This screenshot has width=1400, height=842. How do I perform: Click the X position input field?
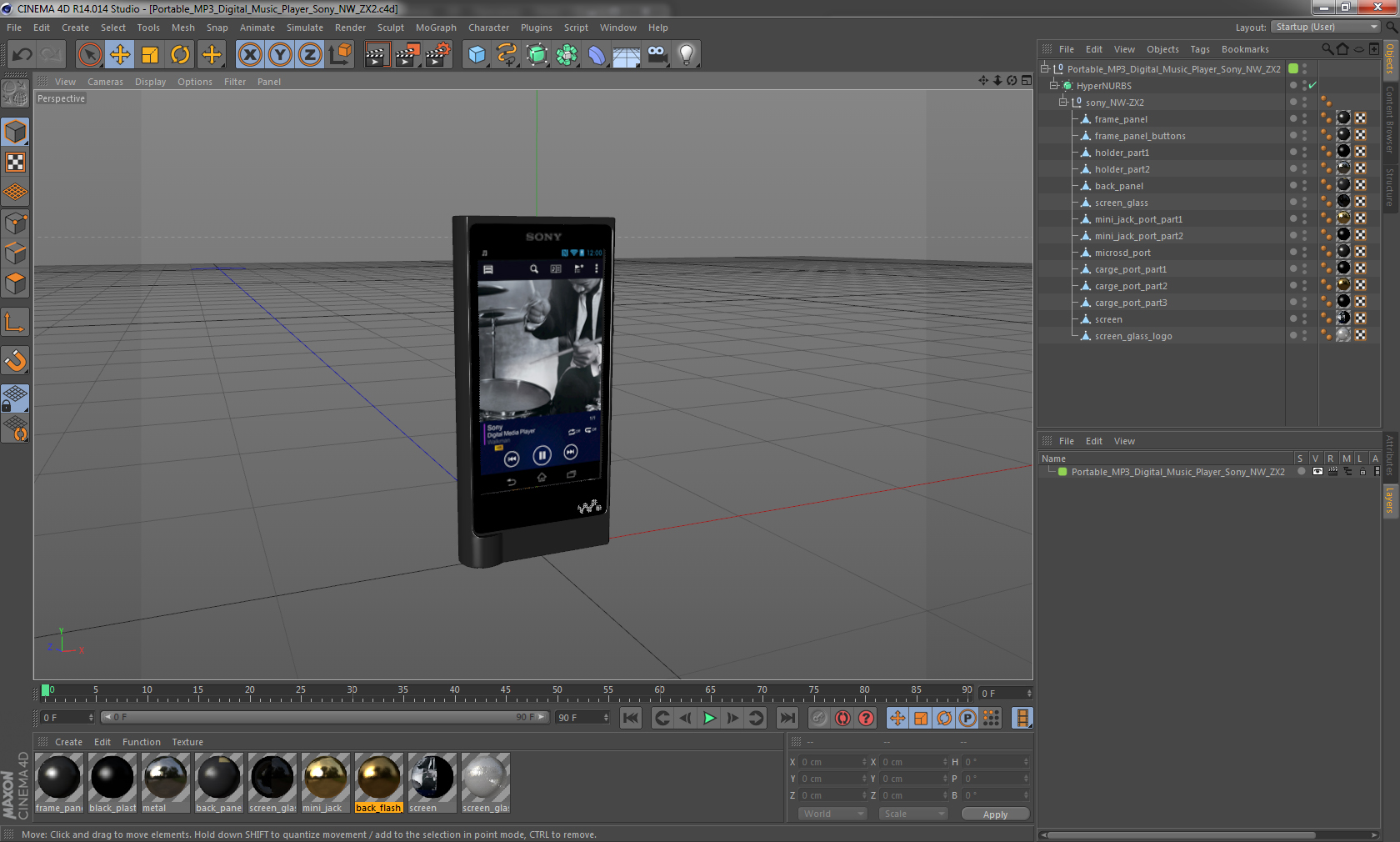(x=832, y=762)
